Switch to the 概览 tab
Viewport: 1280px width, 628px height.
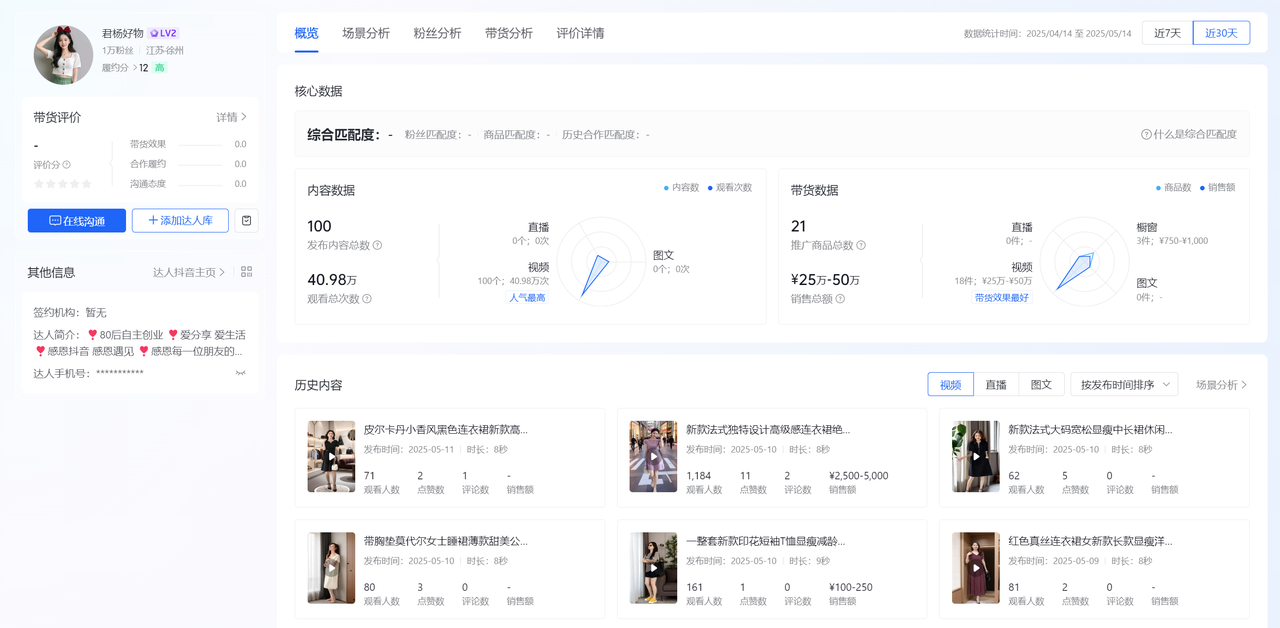tap(306, 33)
